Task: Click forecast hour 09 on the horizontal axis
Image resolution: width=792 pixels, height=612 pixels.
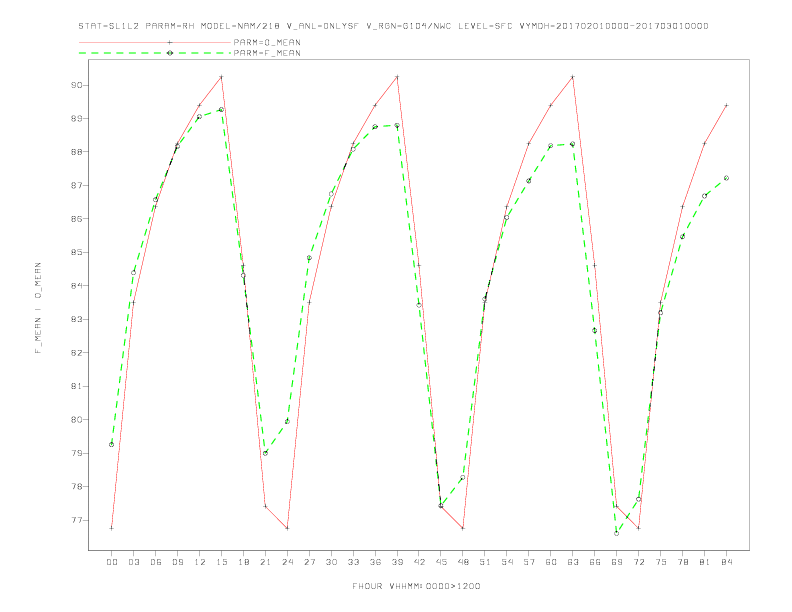Action: pyautogui.click(x=177, y=562)
